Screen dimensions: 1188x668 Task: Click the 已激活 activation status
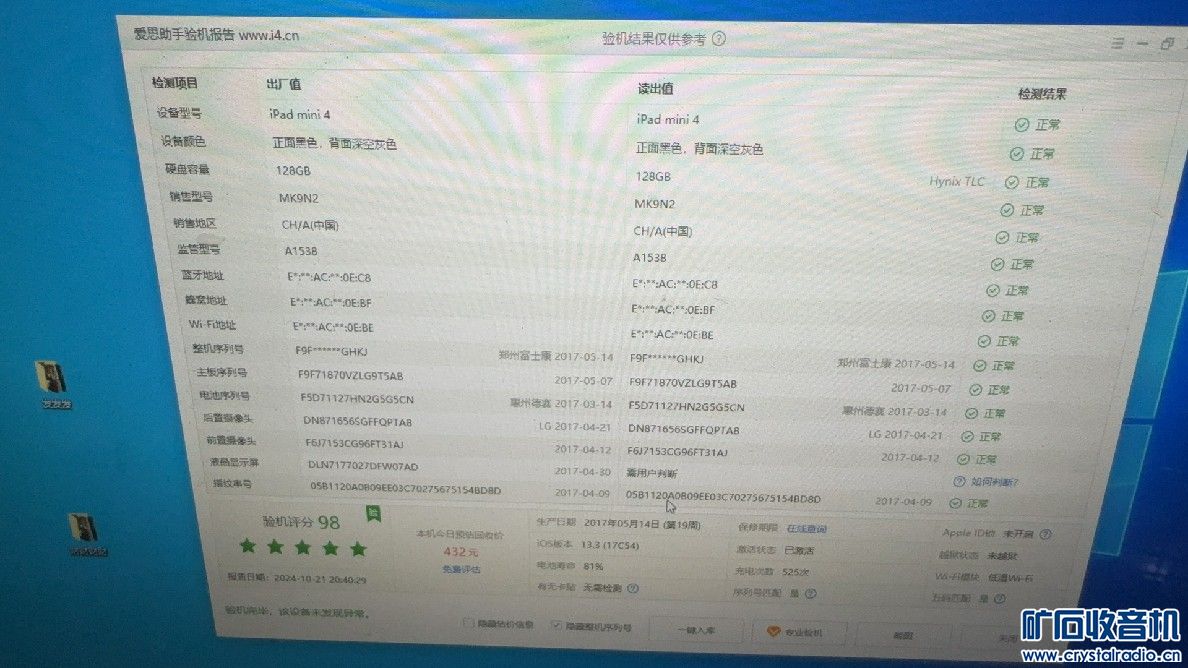tap(799, 551)
